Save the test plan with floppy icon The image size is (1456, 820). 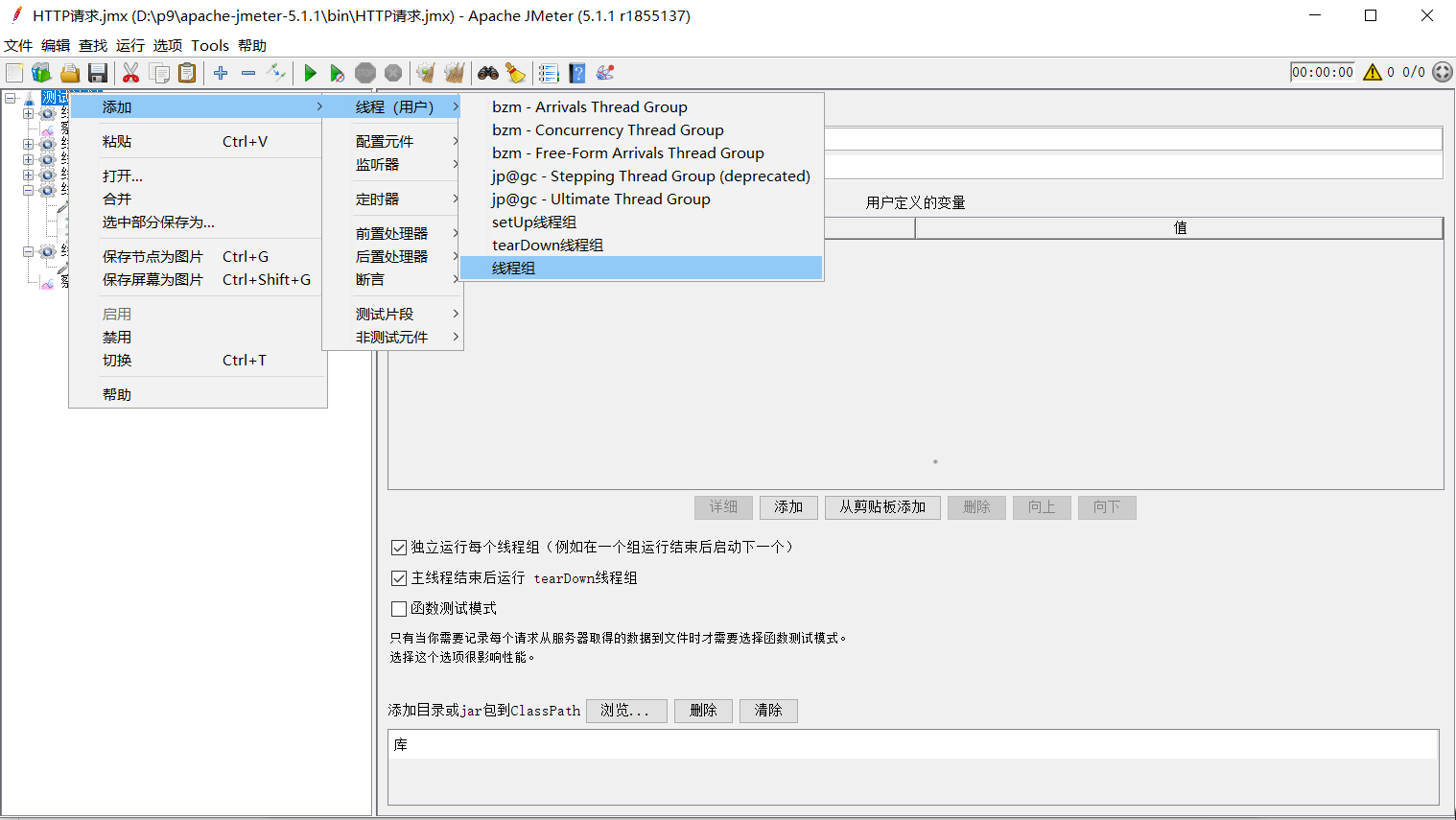[x=97, y=73]
